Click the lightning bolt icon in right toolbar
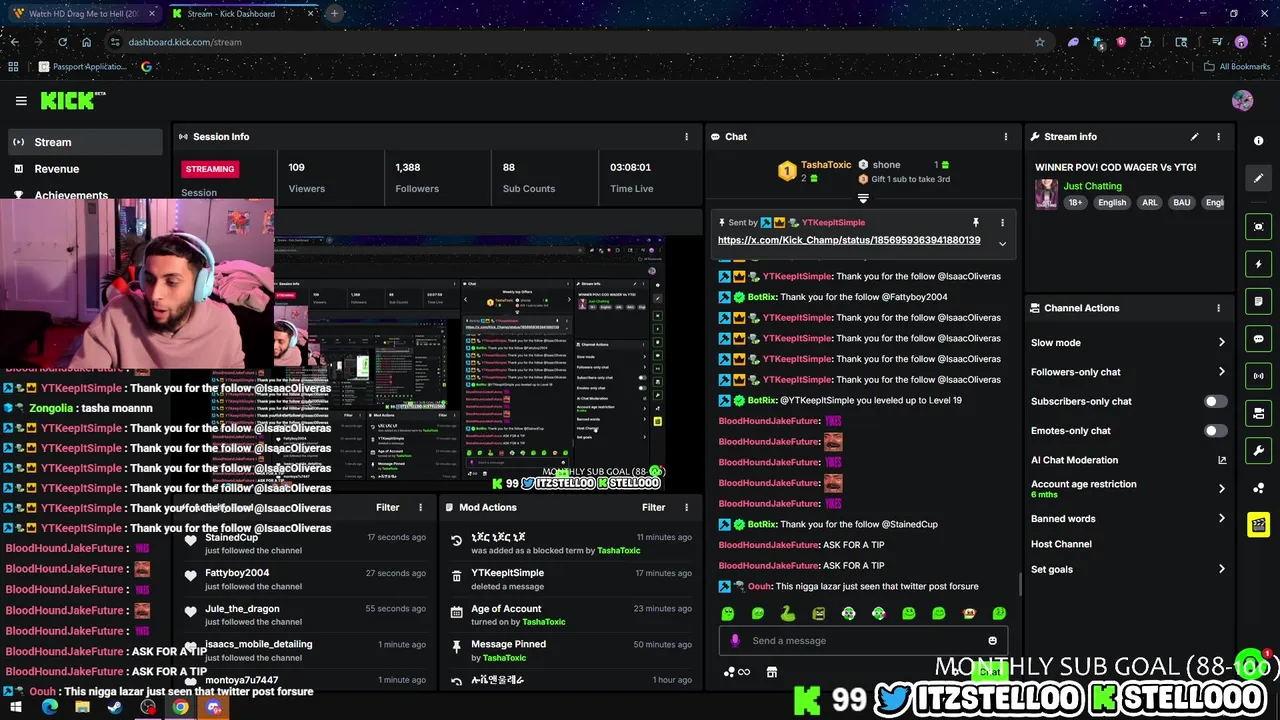Image resolution: width=1280 pixels, height=720 pixels. 1259,264
